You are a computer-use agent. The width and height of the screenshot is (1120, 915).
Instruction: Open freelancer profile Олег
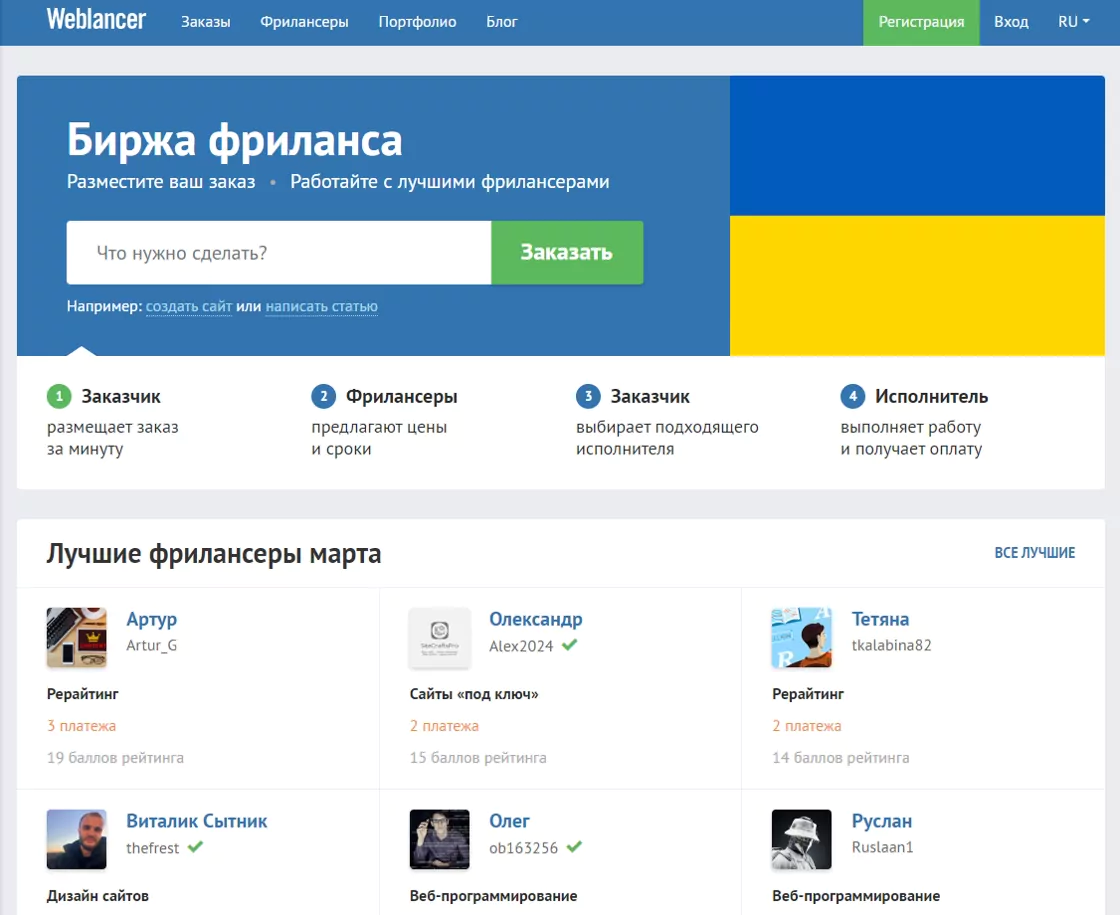click(509, 821)
